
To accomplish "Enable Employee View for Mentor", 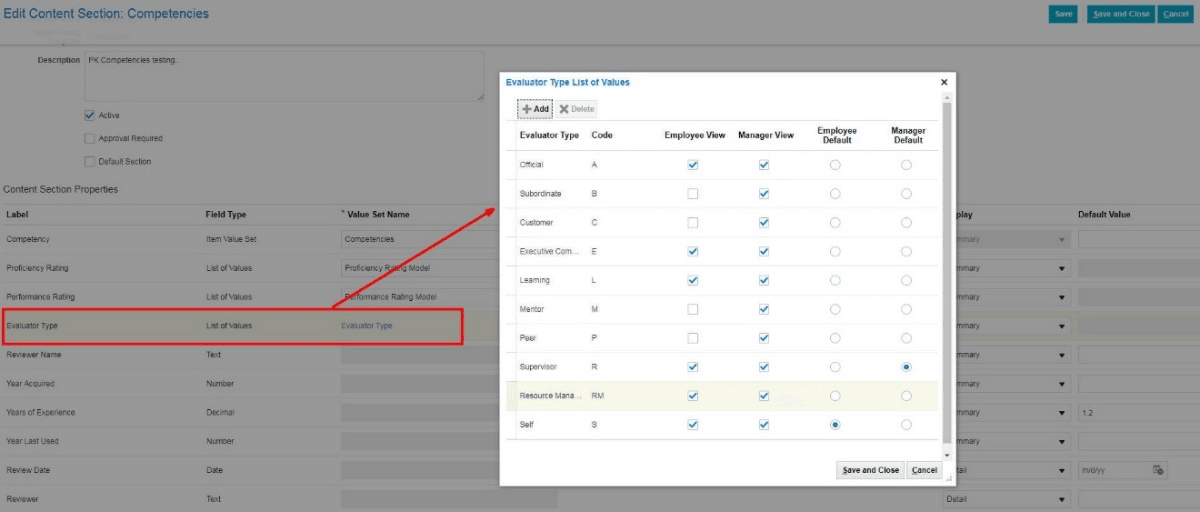I will (693, 309).
